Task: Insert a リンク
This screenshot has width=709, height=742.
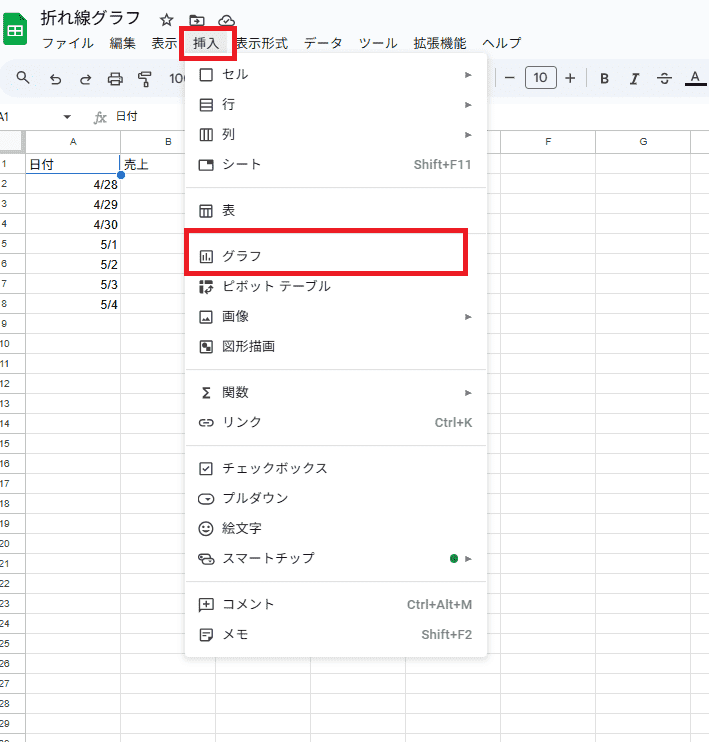Action: click(x=336, y=422)
